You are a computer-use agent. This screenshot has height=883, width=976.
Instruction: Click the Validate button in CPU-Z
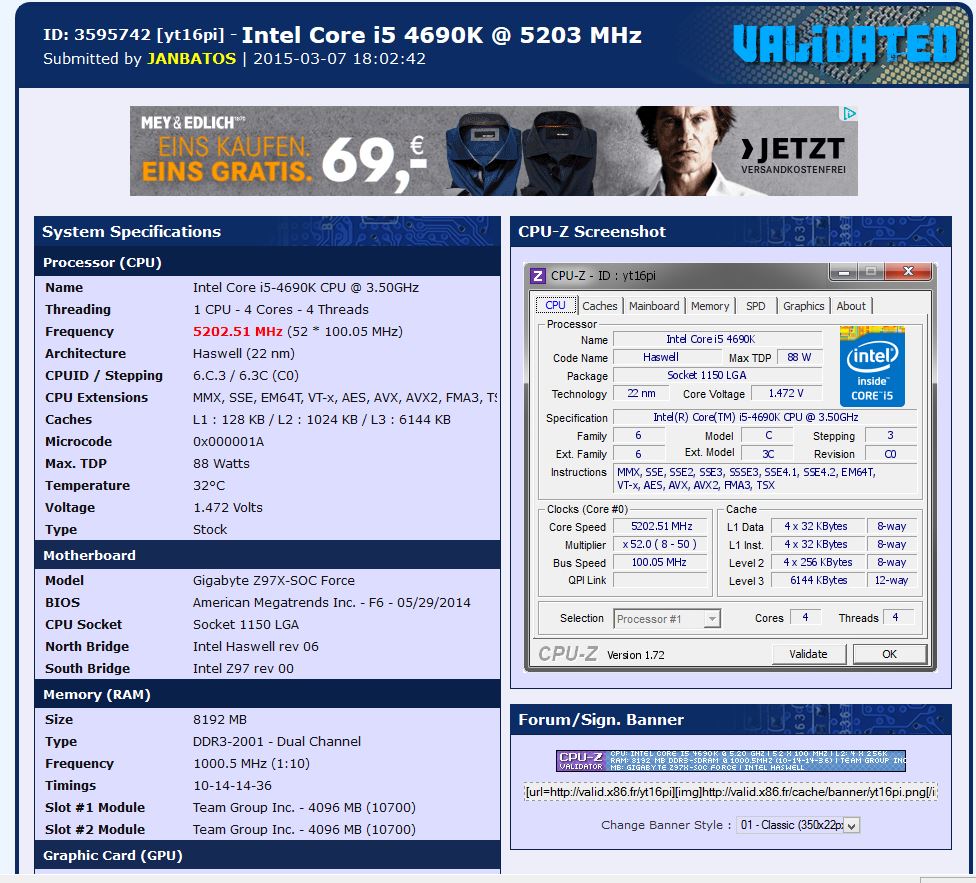809,654
